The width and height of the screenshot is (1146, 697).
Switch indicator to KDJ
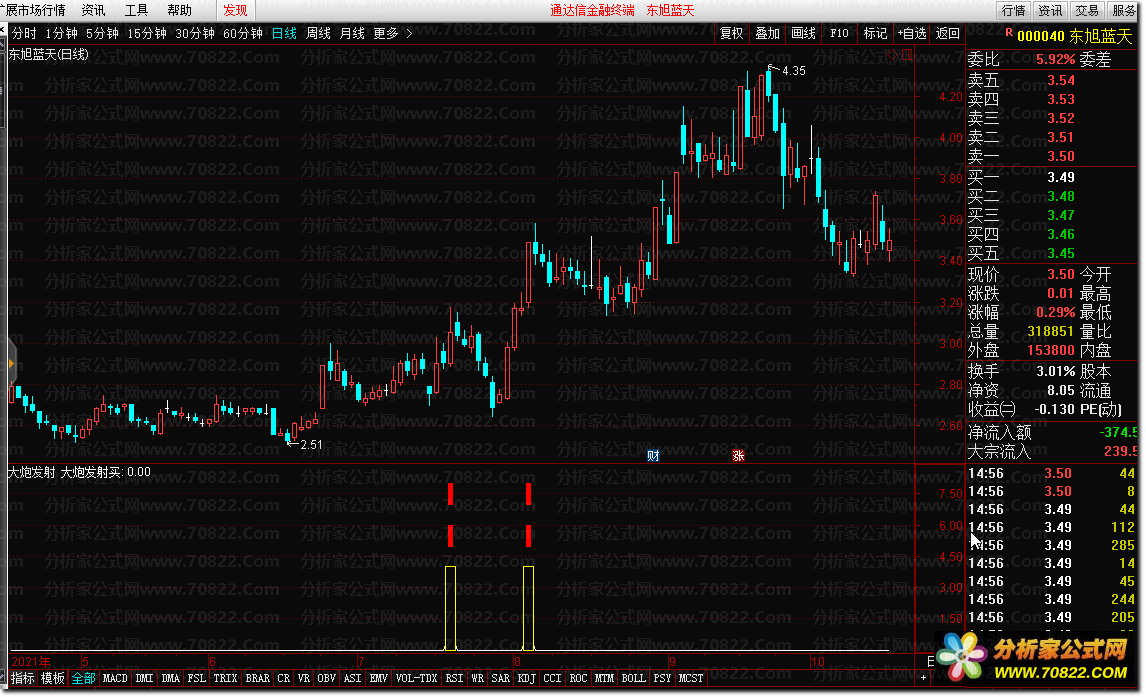click(x=526, y=678)
